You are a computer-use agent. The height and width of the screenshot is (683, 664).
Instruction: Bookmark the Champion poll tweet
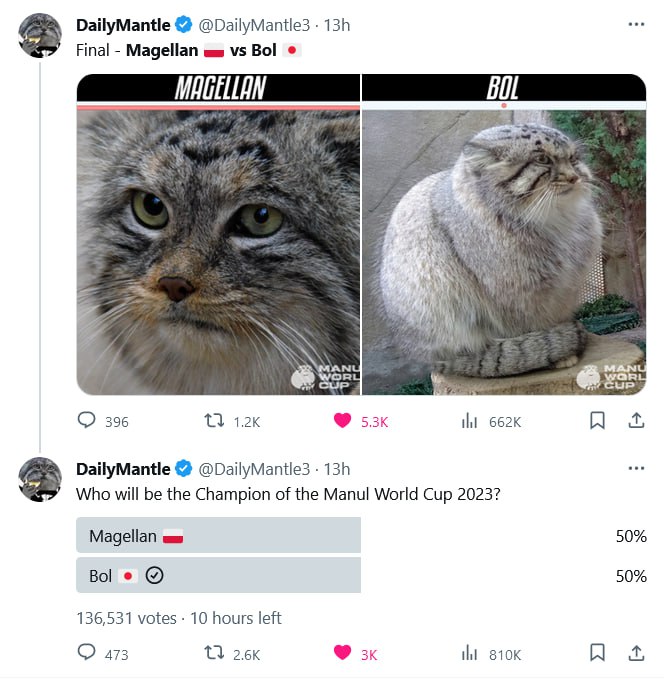pos(597,653)
